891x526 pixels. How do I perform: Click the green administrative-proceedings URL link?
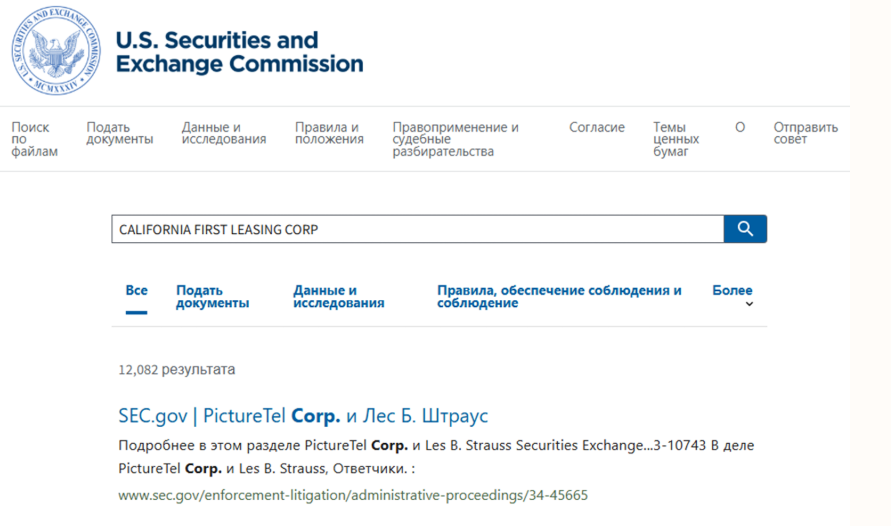[x=353, y=495]
